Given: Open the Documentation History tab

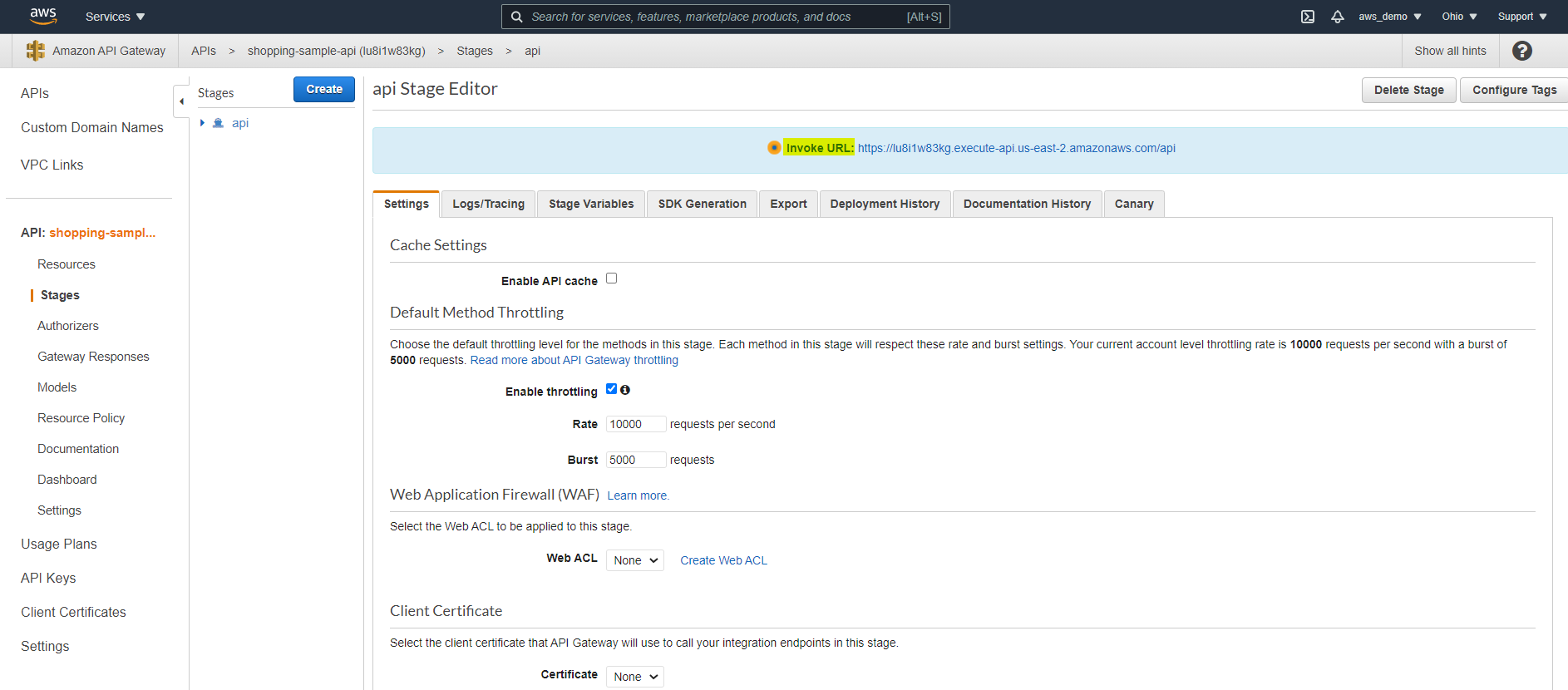Looking at the screenshot, I should click(x=1027, y=204).
